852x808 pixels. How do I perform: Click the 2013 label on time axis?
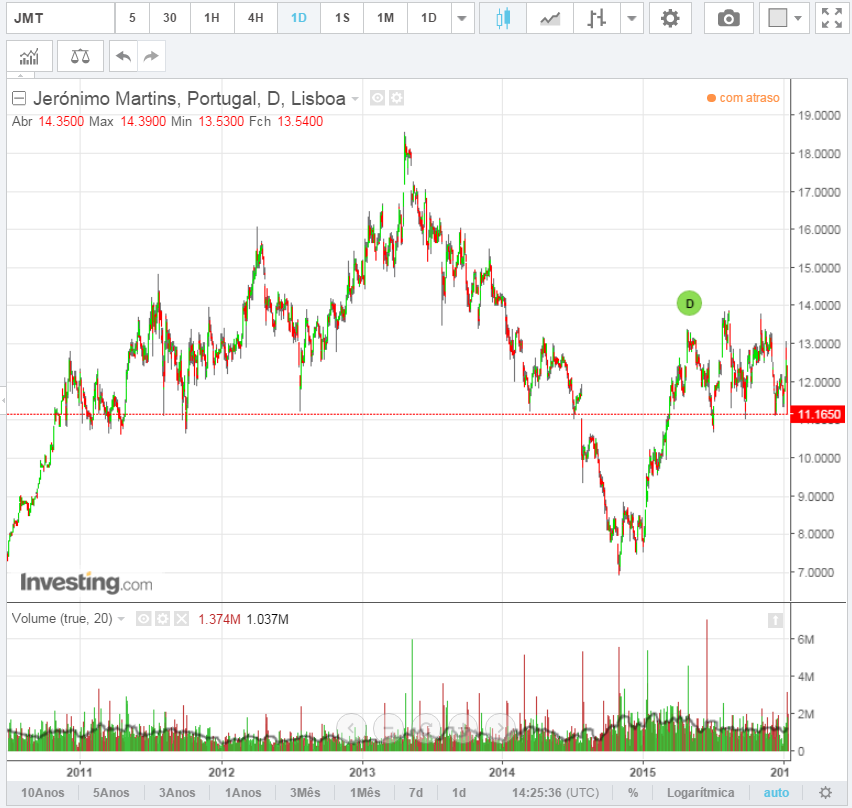coord(362,772)
